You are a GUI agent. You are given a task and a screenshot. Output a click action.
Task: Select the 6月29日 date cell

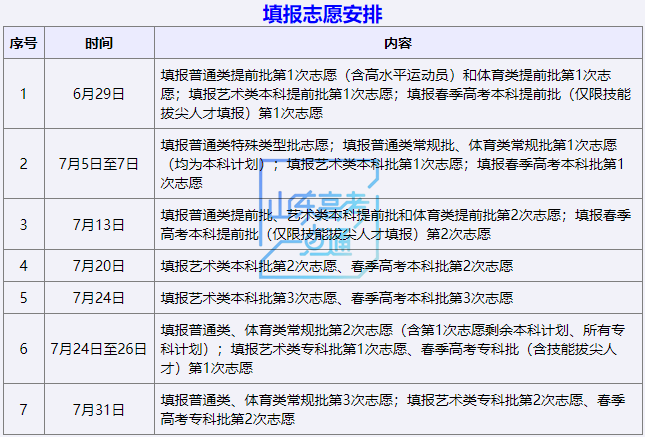pyautogui.click(x=99, y=94)
